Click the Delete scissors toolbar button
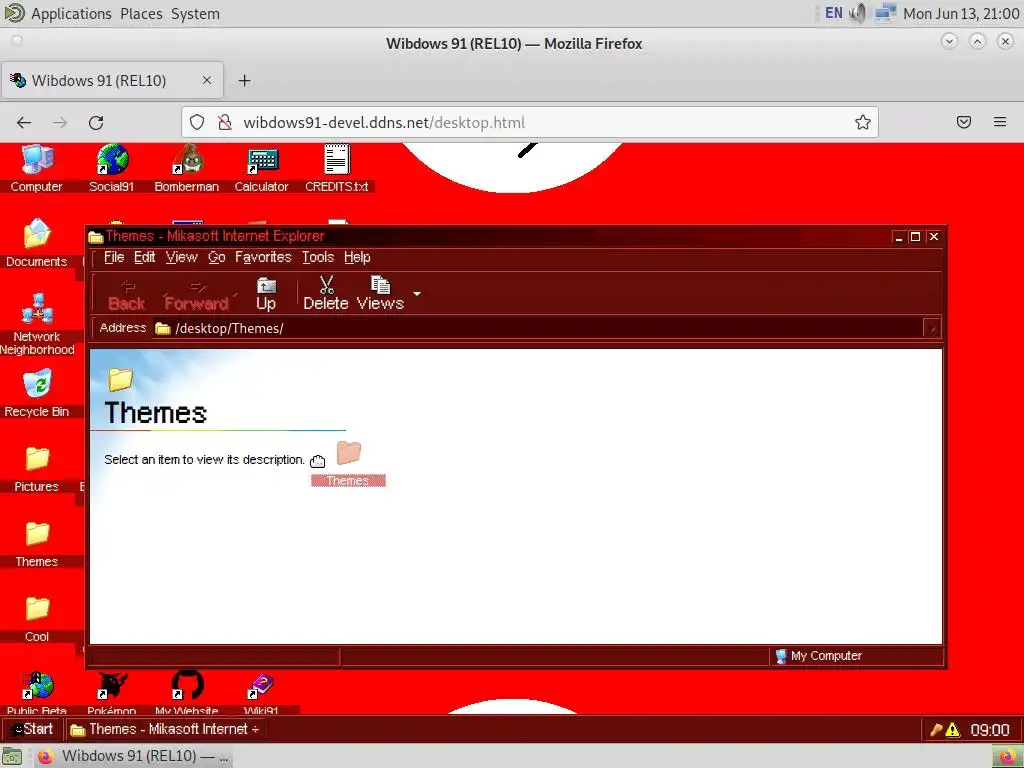The width and height of the screenshot is (1024, 768). 325,293
